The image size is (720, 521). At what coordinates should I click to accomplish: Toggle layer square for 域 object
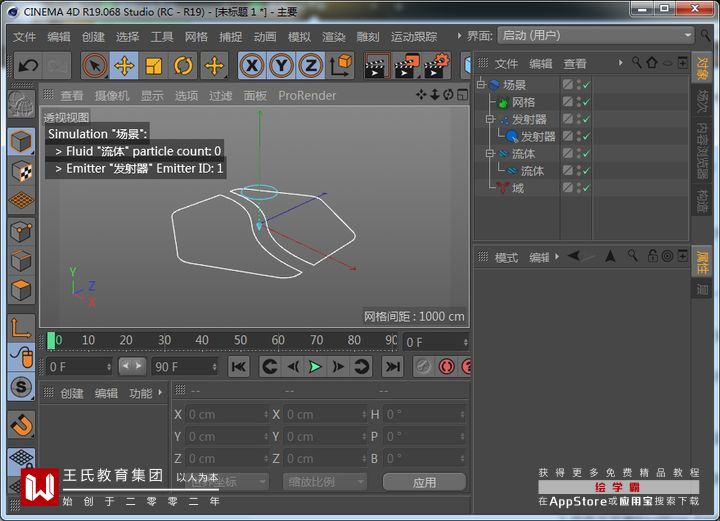point(568,187)
